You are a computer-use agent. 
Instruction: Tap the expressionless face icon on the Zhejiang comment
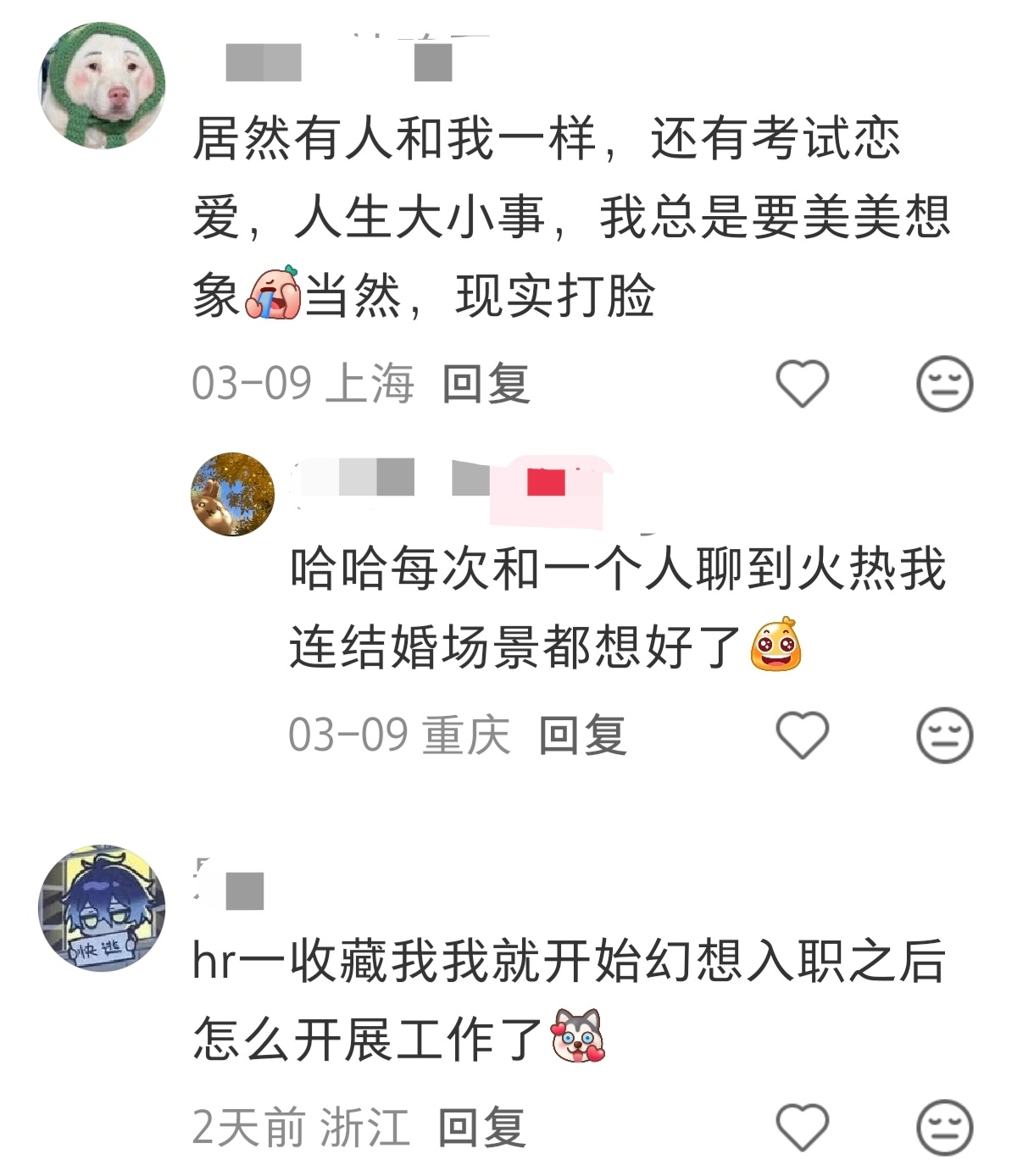point(944,1127)
